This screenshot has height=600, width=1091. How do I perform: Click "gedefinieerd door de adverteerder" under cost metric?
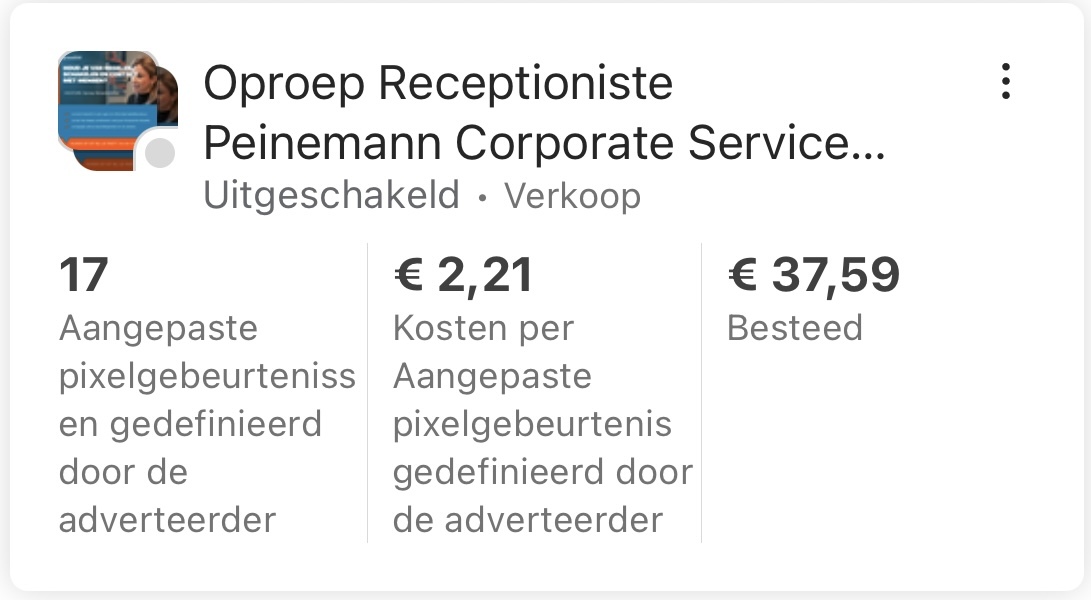coord(542,496)
